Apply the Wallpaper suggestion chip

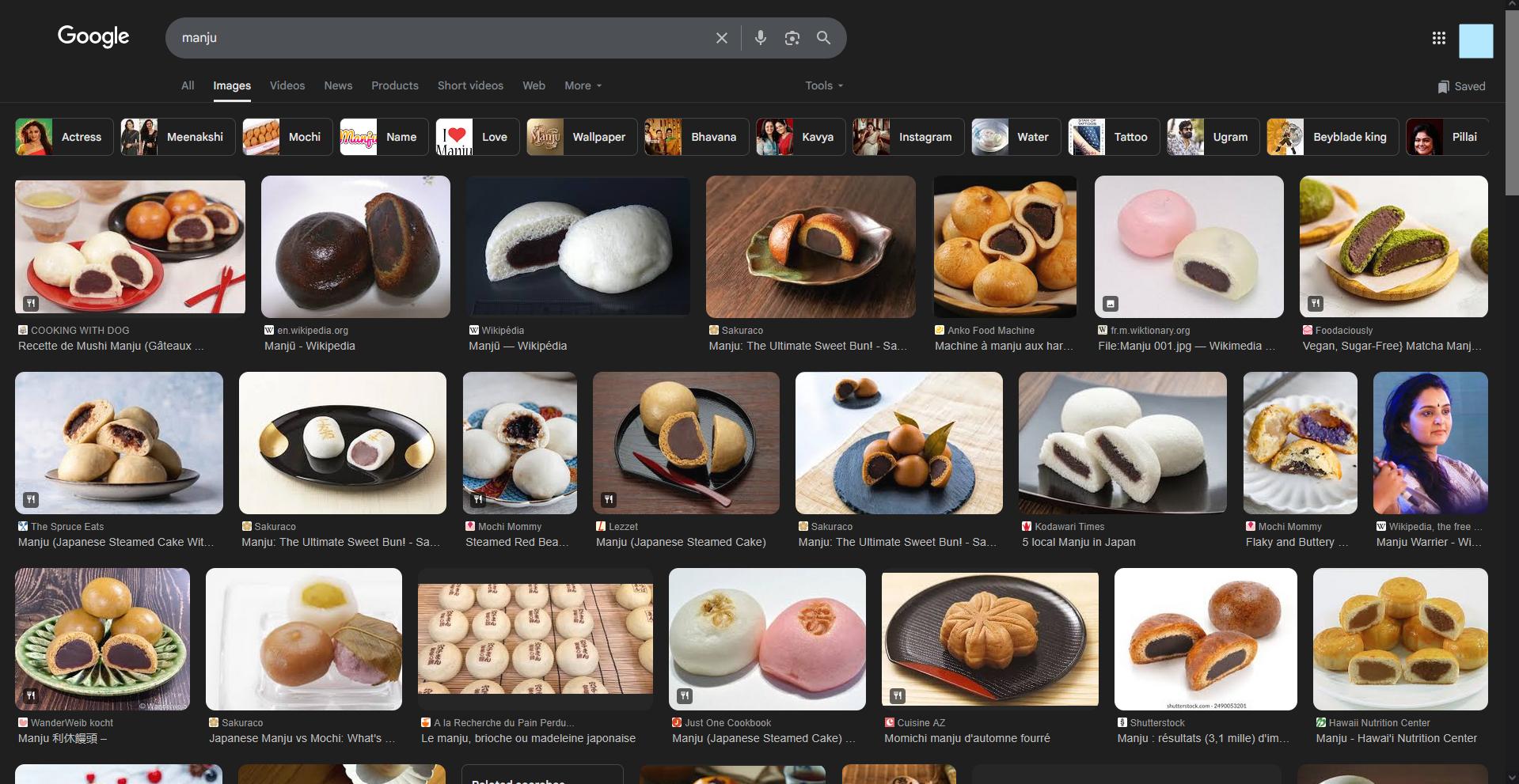(x=582, y=137)
